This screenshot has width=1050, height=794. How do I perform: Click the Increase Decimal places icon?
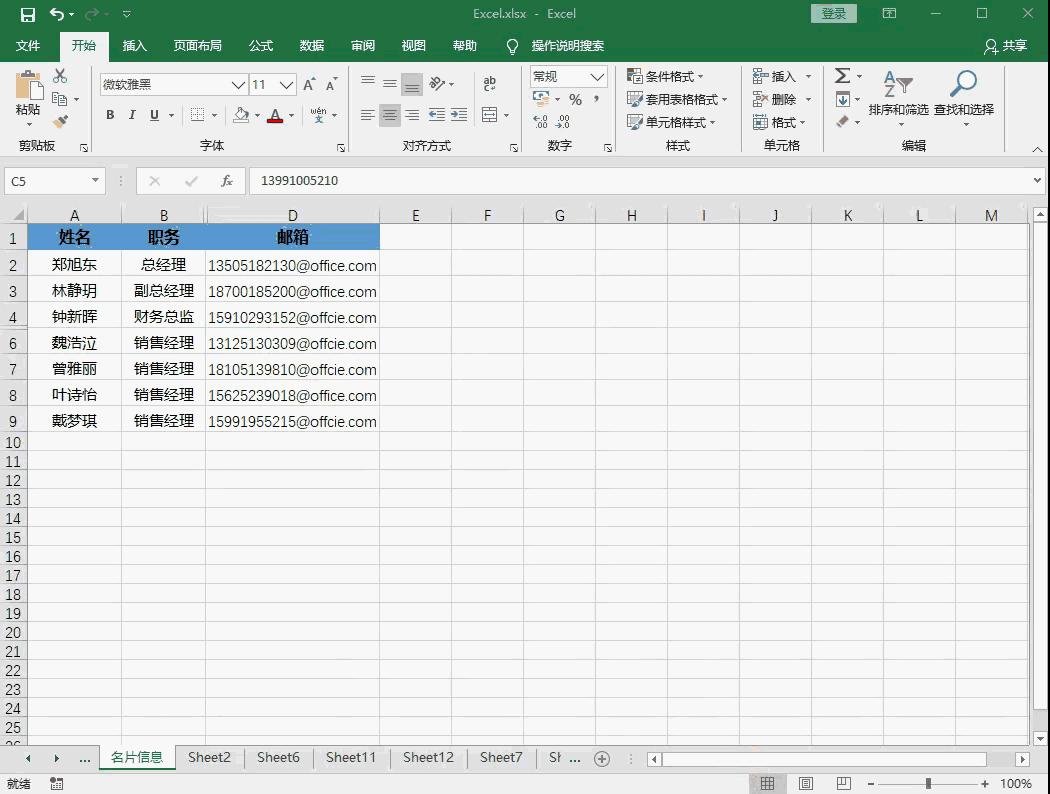click(x=539, y=121)
